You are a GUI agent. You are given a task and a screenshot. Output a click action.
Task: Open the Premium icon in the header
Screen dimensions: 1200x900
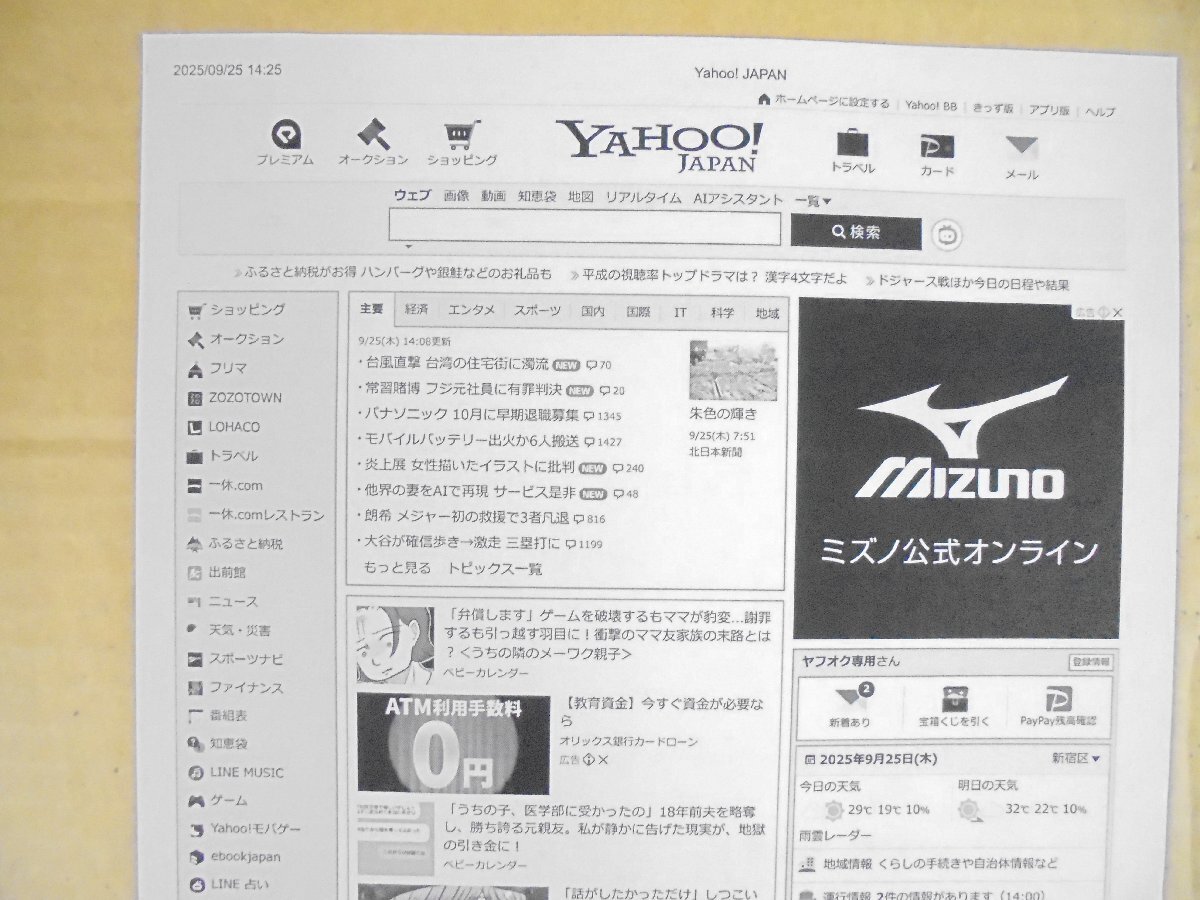tap(286, 133)
